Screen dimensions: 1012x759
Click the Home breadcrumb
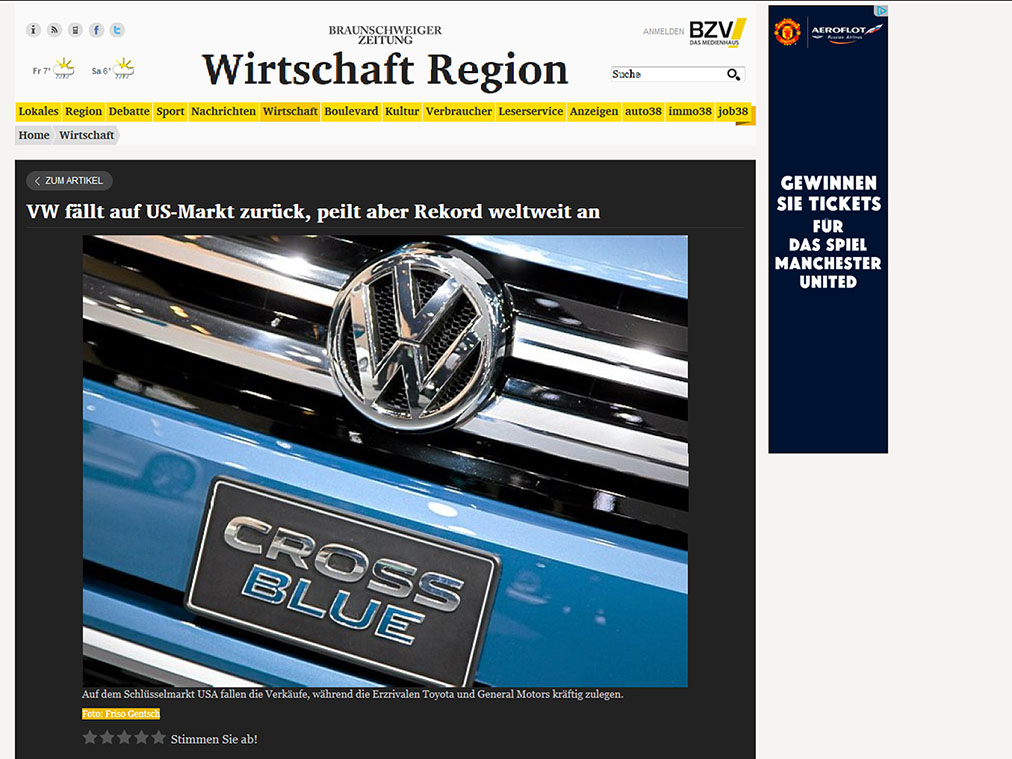pyautogui.click(x=34, y=135)
